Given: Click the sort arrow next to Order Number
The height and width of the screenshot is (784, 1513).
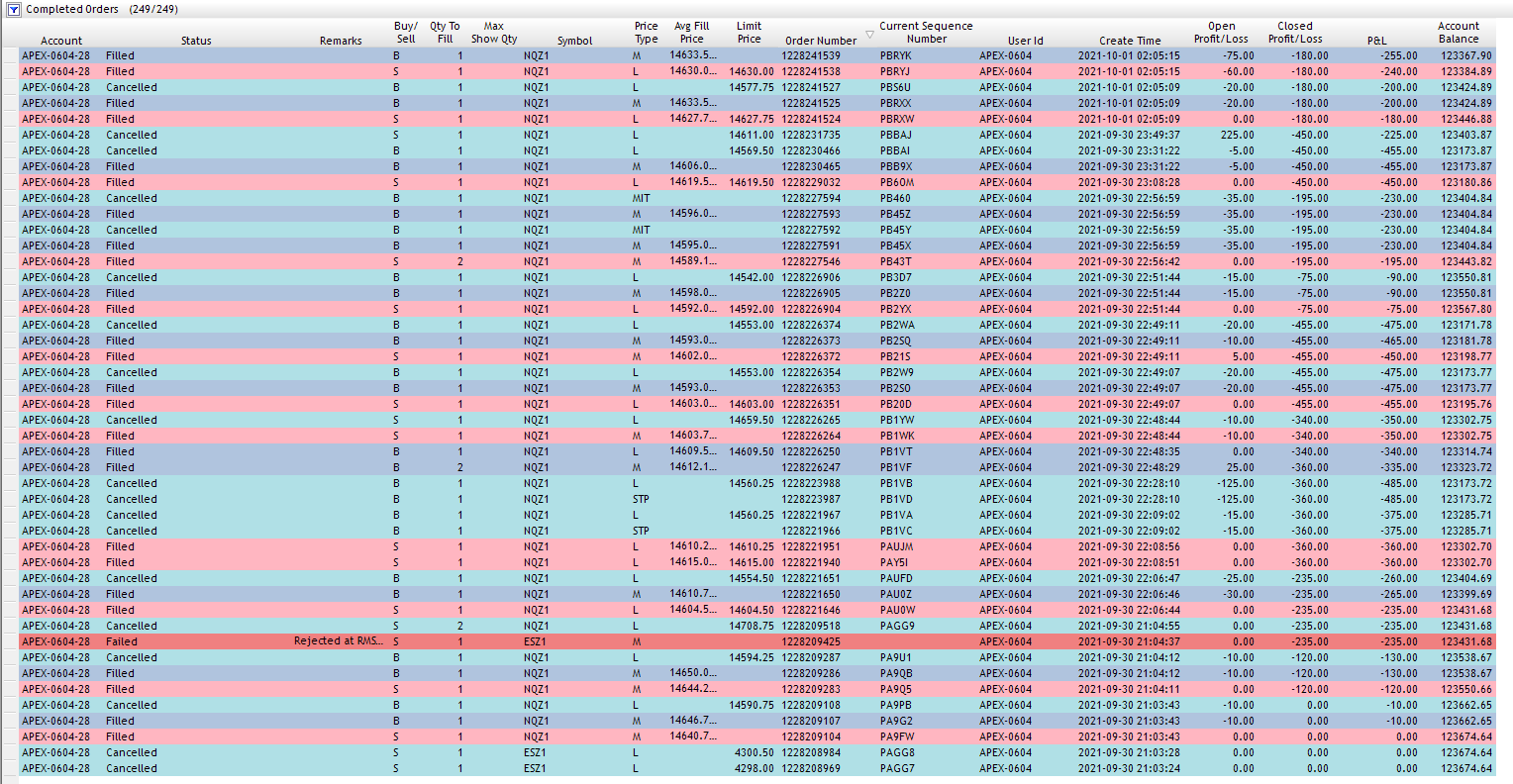Looking at the screenshot, I should [x=869, y=35].
